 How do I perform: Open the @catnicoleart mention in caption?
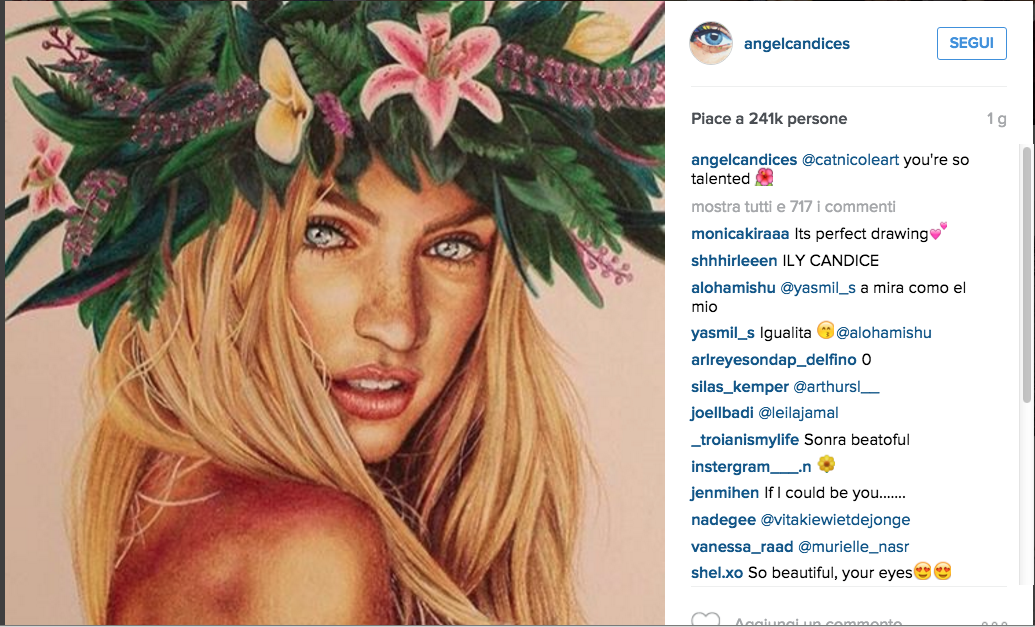850,160
